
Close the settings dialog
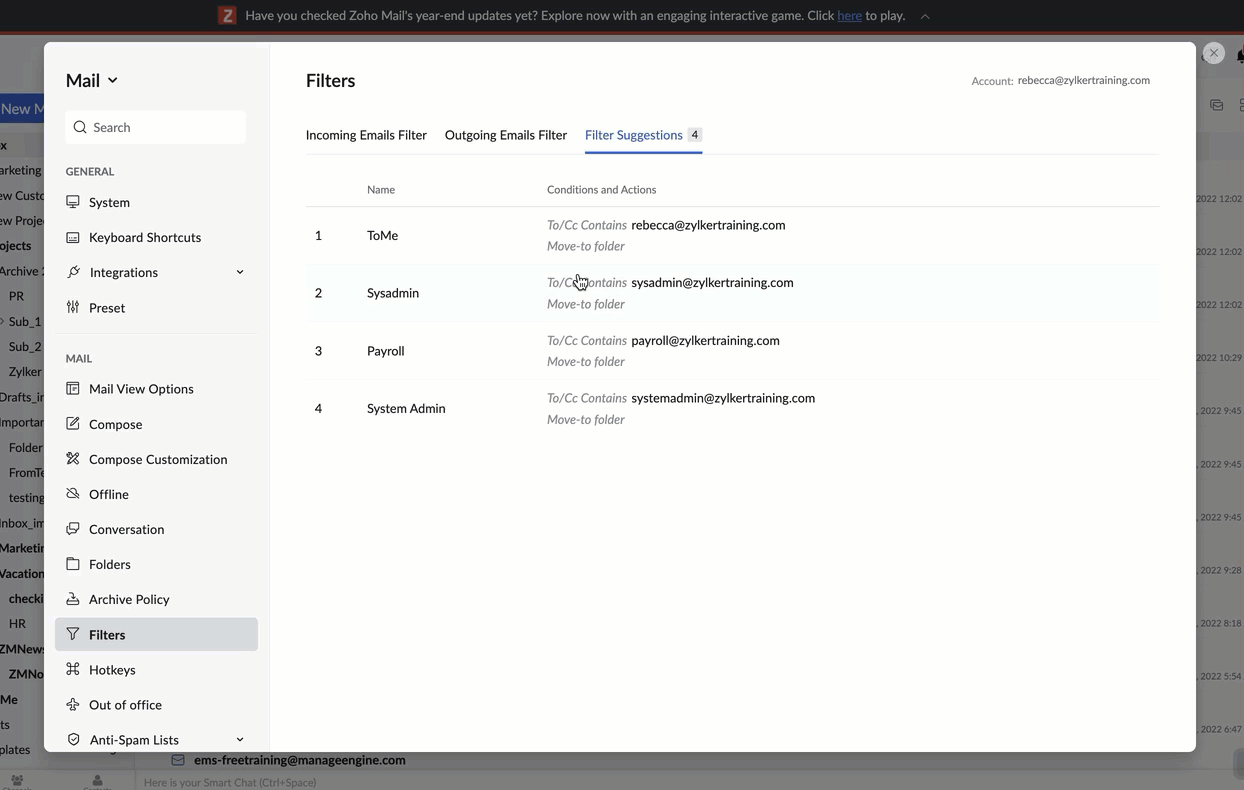(1213, 54)
